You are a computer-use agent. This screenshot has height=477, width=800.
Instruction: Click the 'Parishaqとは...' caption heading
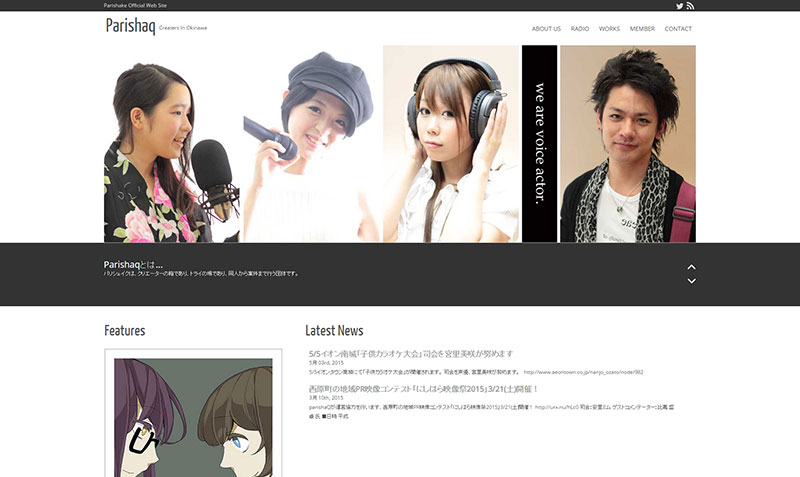click(x=133, y=265)
